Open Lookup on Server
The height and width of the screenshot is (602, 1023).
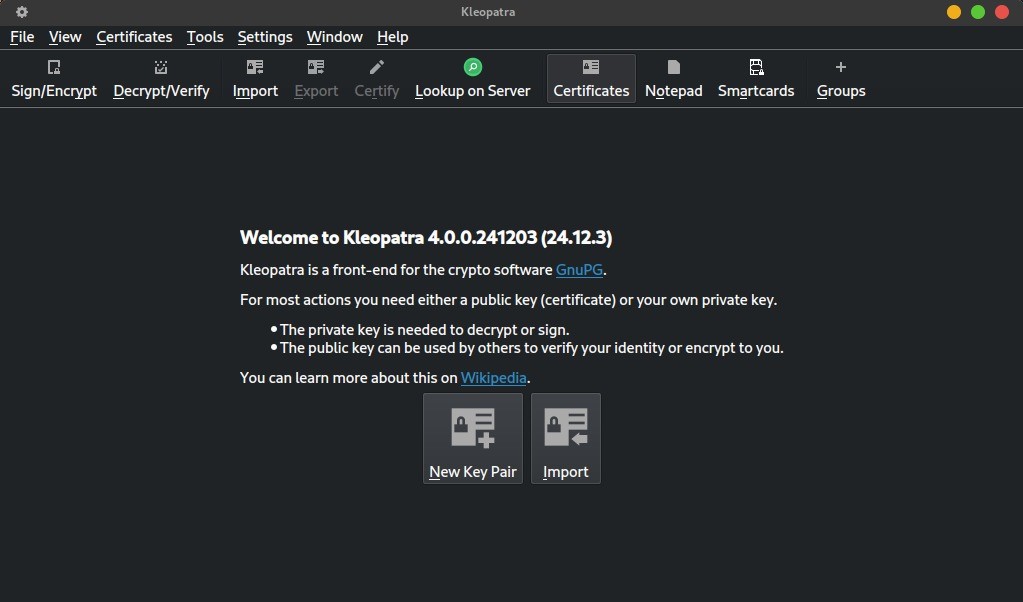[x=472, y=79]
